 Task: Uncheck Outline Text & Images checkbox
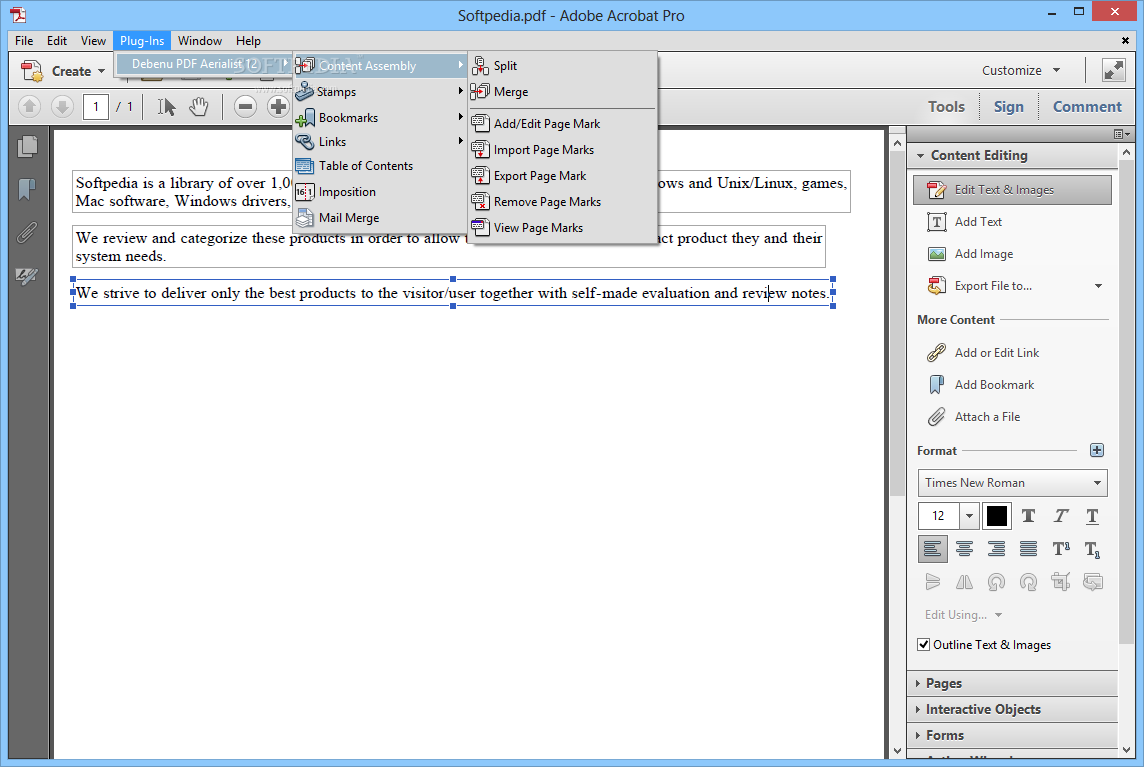pyautogui.click(x=924, y=644)
